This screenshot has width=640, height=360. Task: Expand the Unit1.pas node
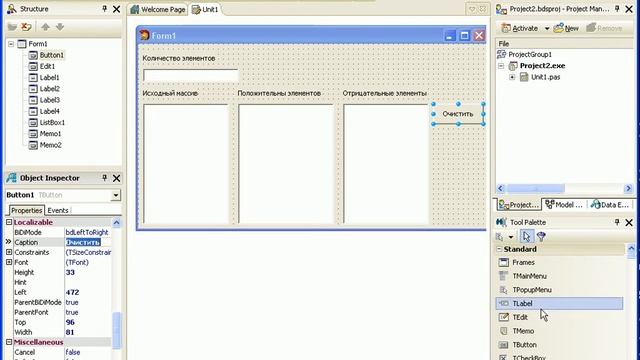[512, 77]
